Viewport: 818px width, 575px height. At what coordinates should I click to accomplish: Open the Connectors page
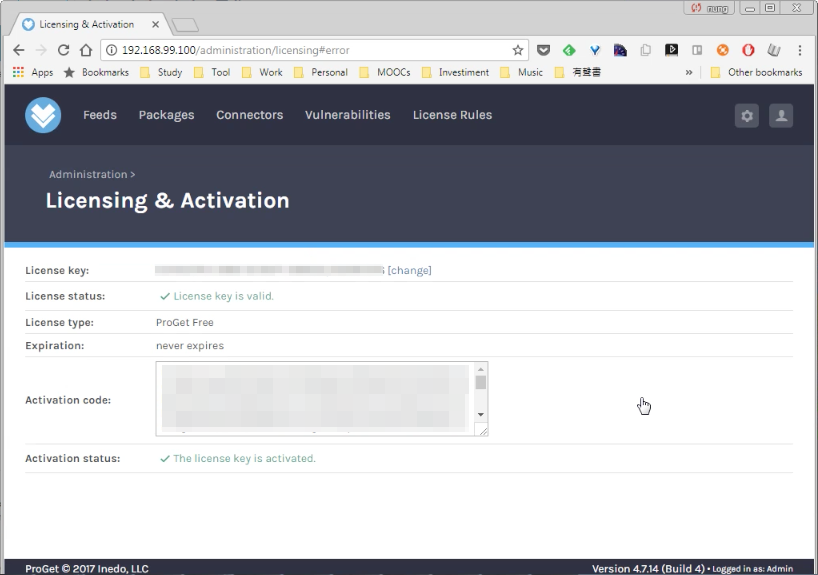click(249, 115)
